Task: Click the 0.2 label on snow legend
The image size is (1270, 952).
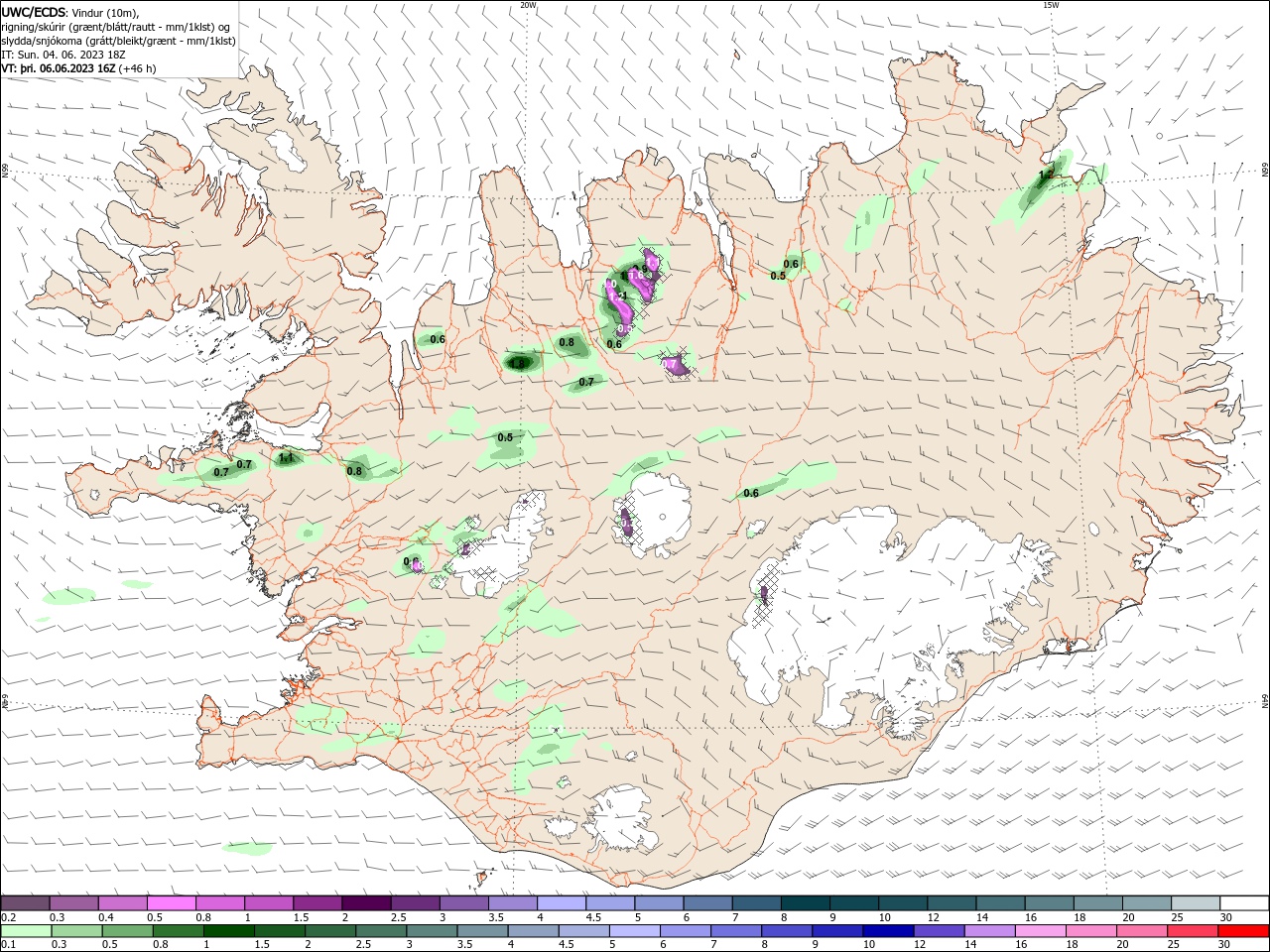Action: click(8, 918)
